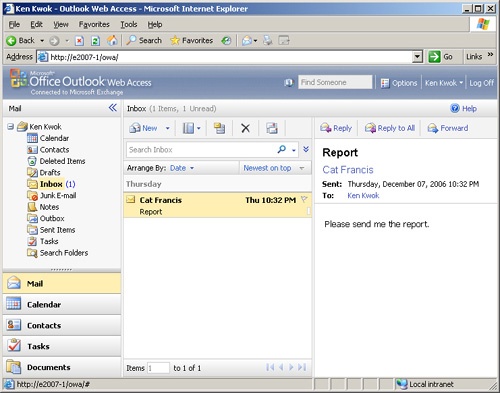Go to first page of items
This screenshot has width=500, height=393.
[270, 367]
